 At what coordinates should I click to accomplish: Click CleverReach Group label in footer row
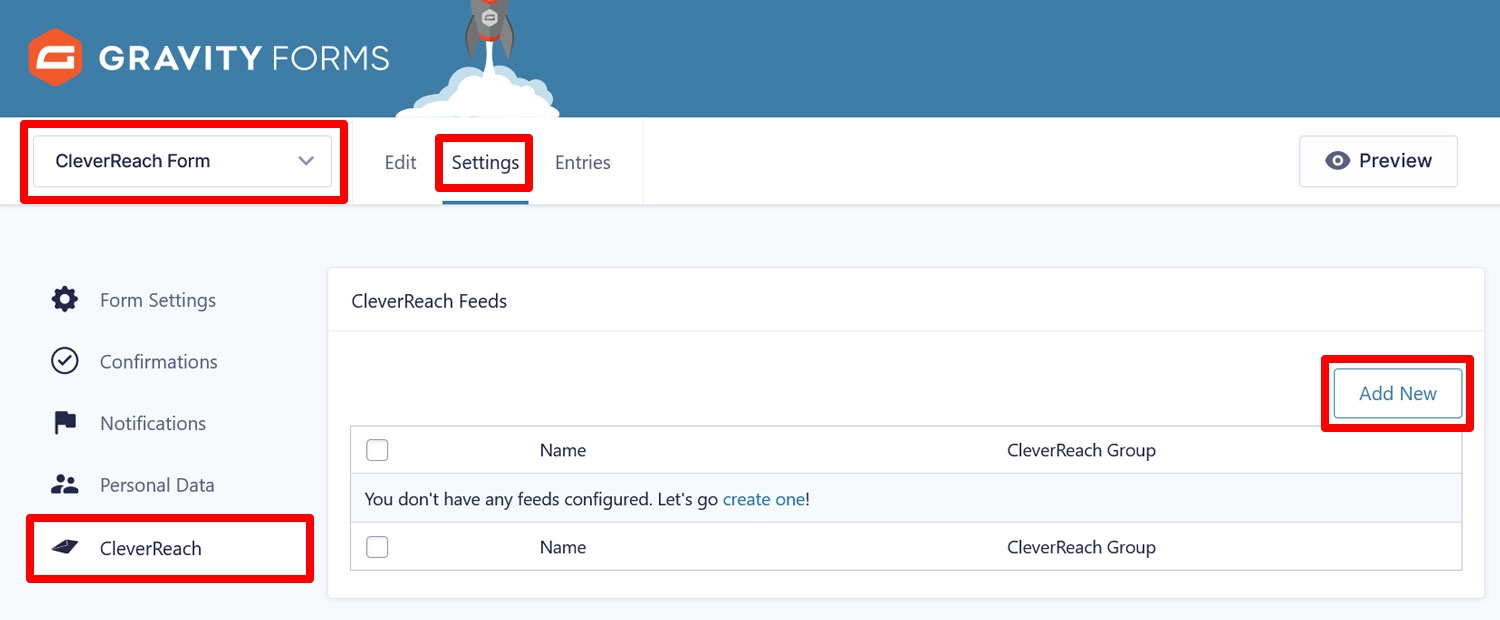[x=1081, y=547]
